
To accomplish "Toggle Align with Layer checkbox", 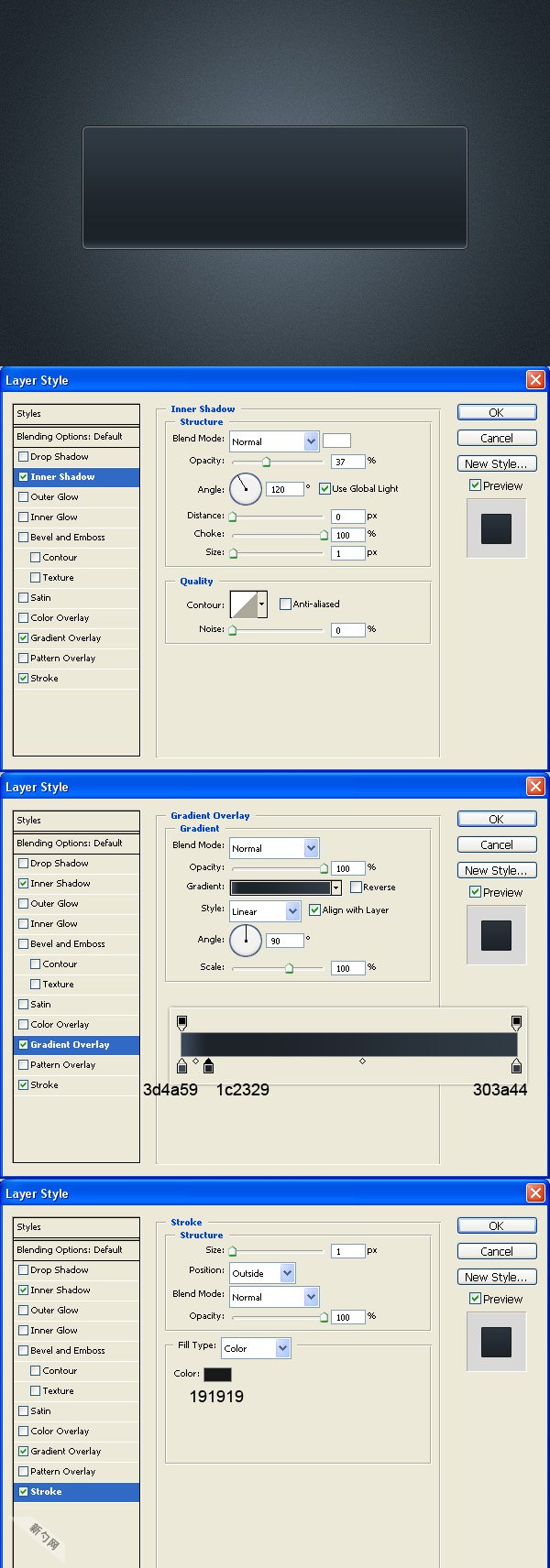I will pyautogui.click(x=314, y=910).
